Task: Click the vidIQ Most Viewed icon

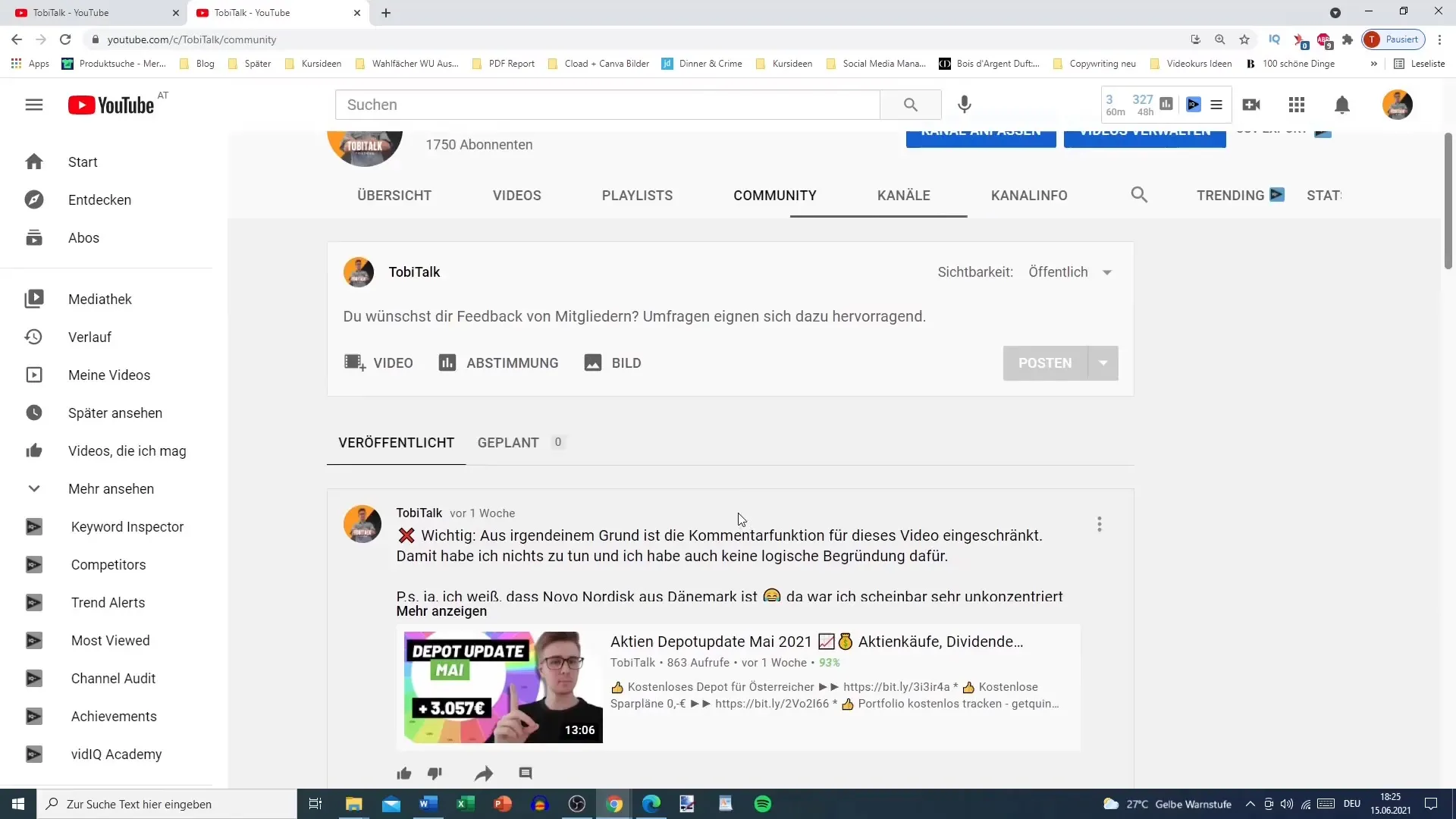Action: point(34,640)
